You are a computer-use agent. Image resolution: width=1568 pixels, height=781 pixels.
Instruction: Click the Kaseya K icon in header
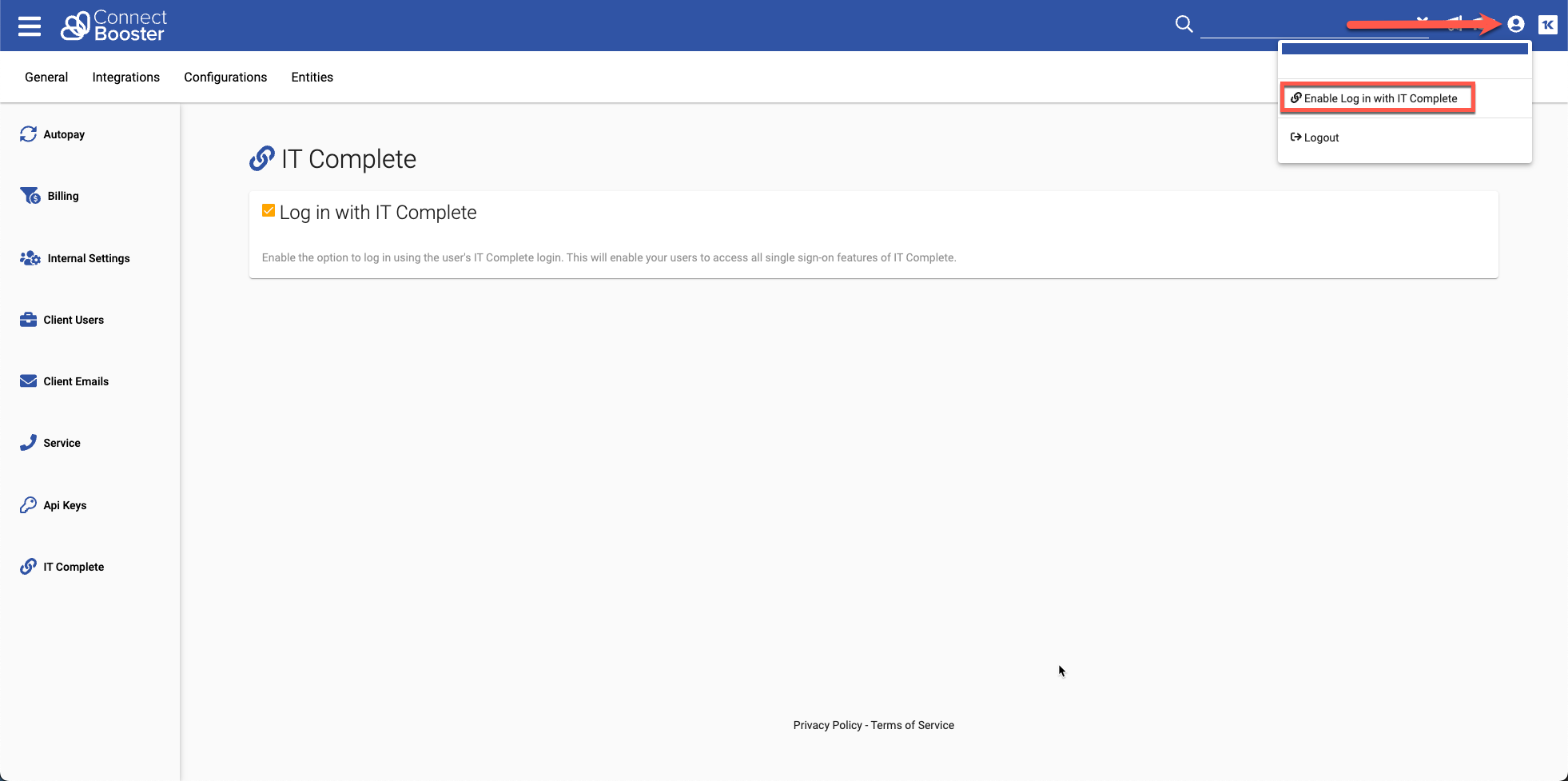coord(1548,25)
